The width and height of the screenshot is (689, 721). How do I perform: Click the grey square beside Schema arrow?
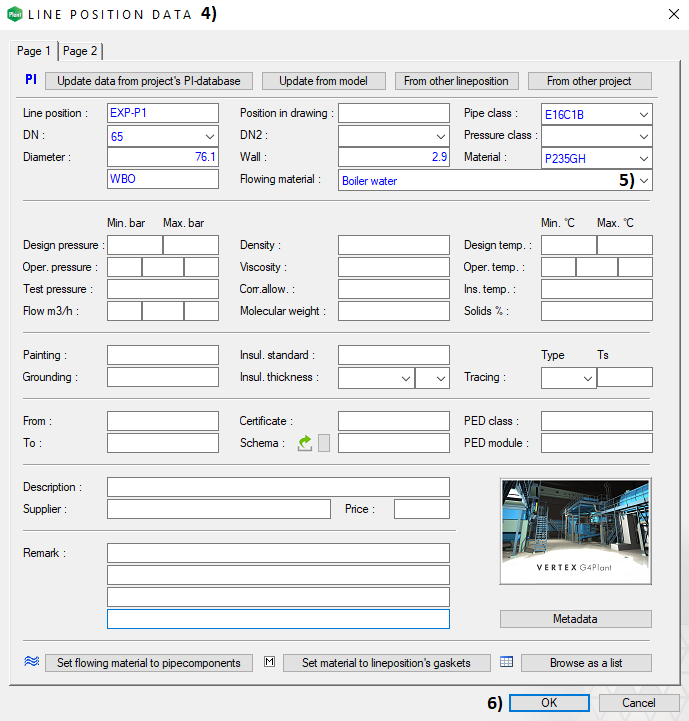323,443
